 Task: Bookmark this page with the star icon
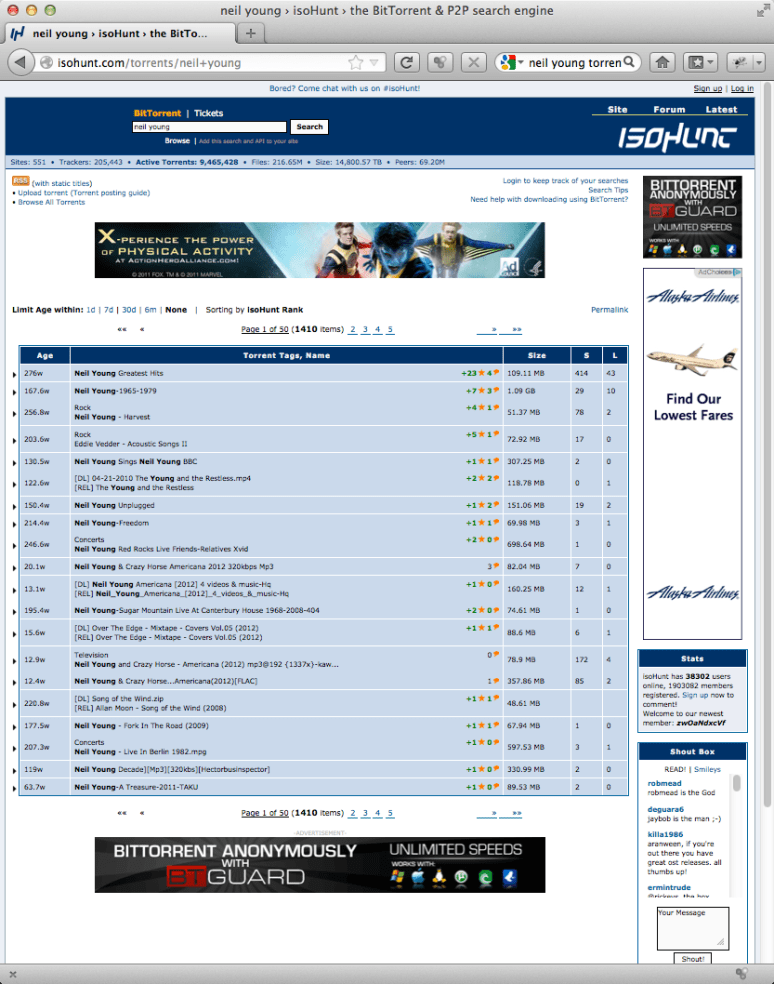pyautogui.click(x=356, y=62)
